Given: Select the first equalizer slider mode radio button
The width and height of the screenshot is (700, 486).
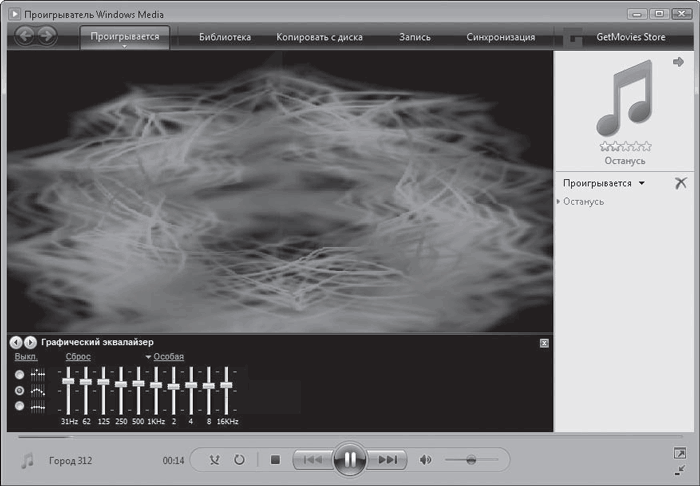Looking at the screenshot, I should (19, 374).
